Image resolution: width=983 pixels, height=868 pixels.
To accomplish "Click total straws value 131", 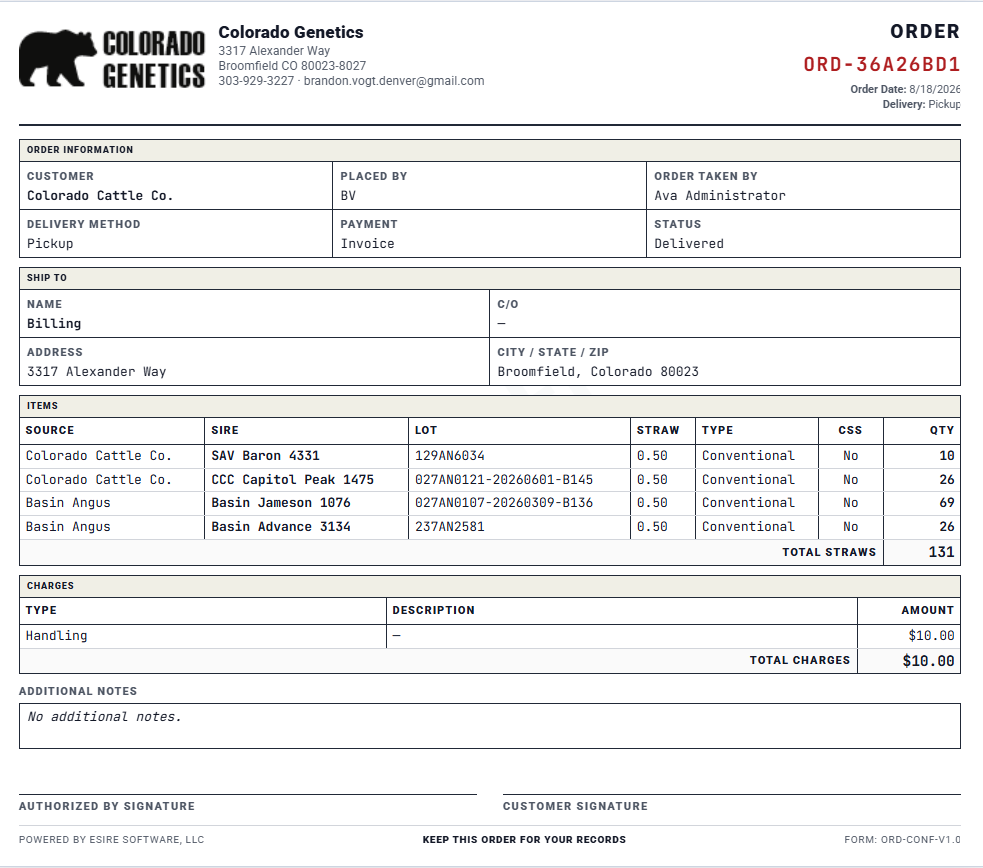I will coord(941,552).
